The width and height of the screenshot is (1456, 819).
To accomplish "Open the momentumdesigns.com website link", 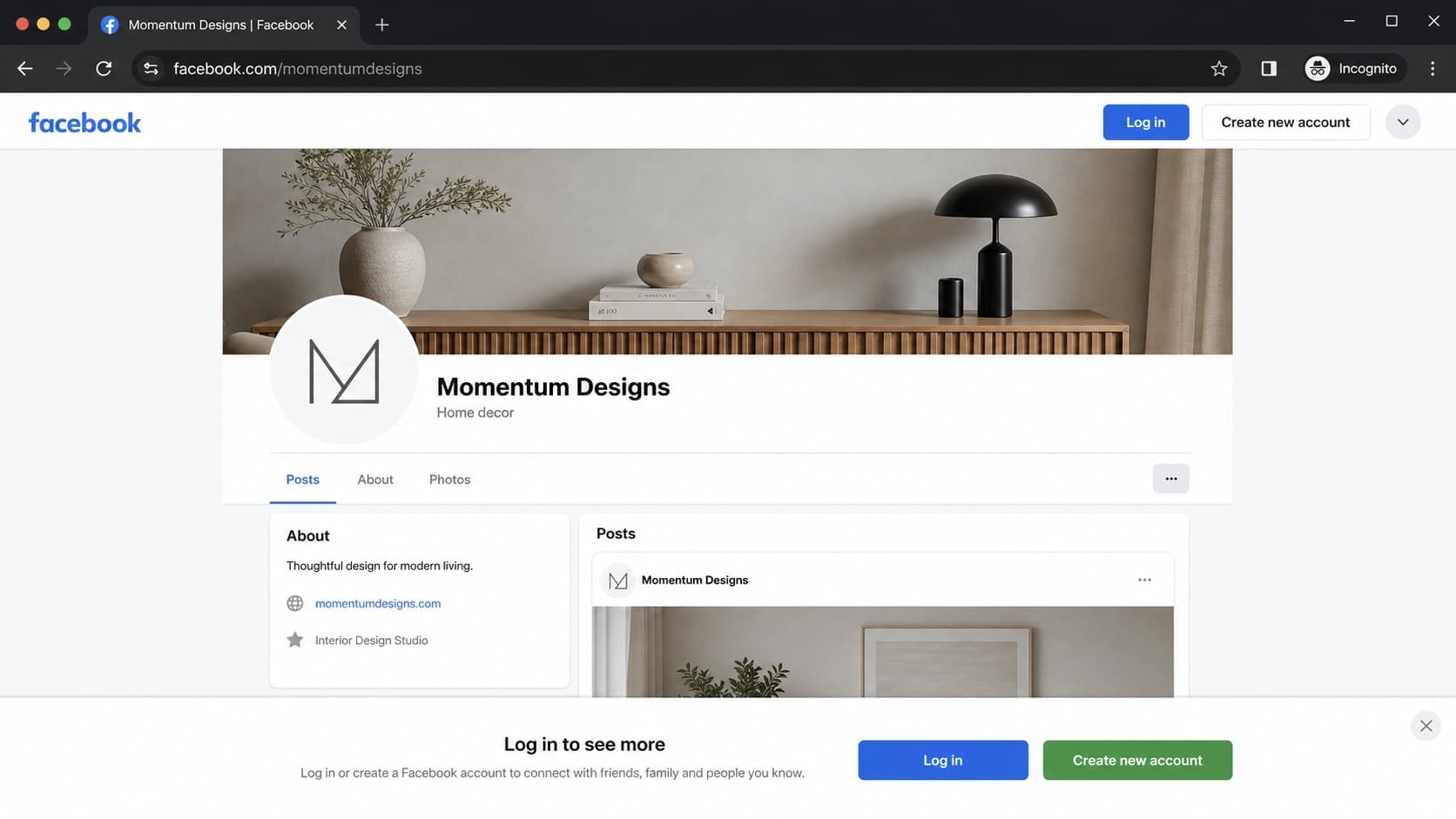I will [378, 603].
